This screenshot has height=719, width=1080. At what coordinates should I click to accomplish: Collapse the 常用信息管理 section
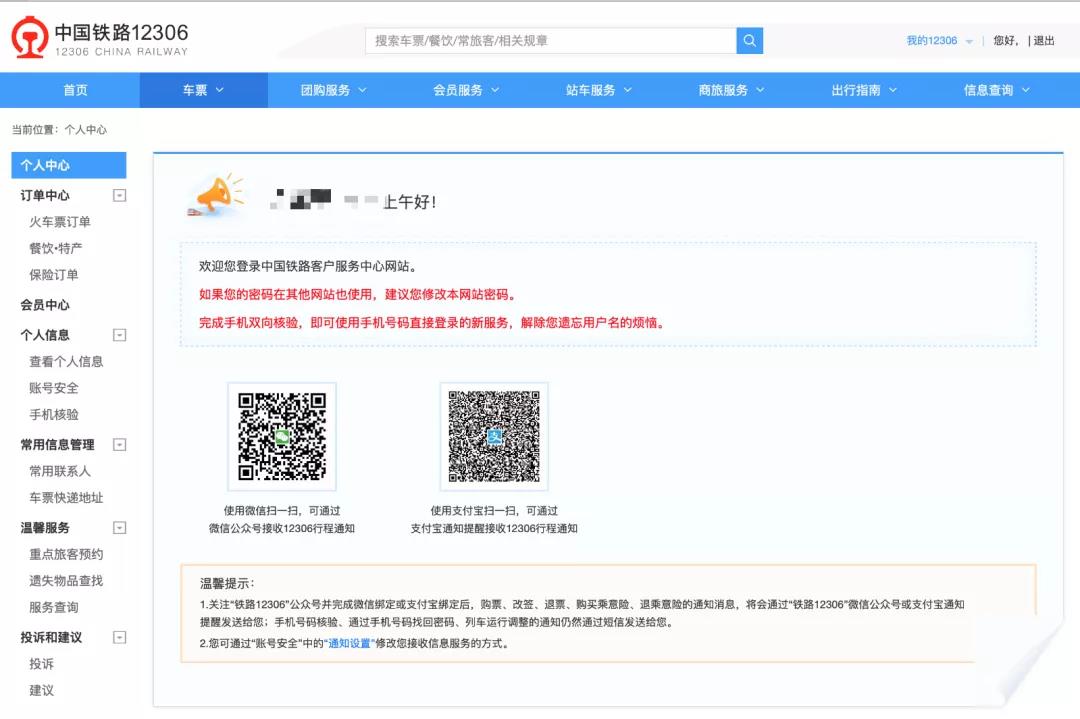119,445
